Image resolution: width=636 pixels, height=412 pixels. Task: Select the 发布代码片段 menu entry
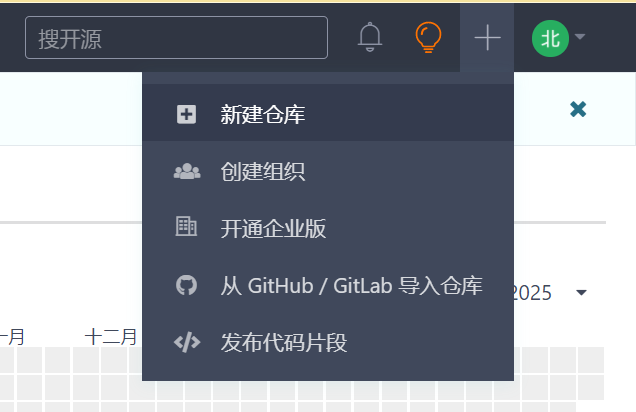[328, 342]
